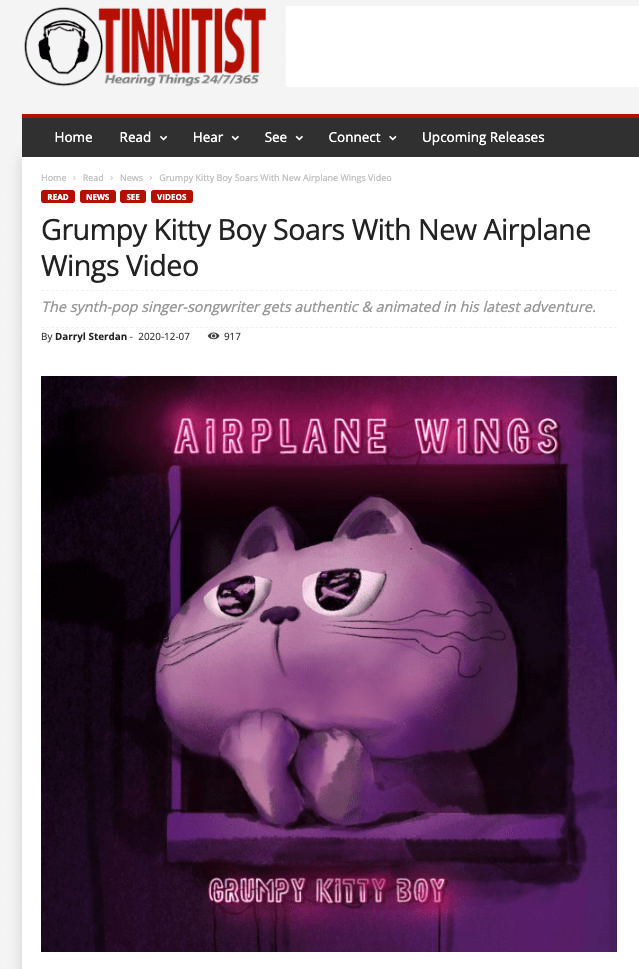Click the eye views icon beside 917
Screen dimensions: 639x969
(213, 336)
